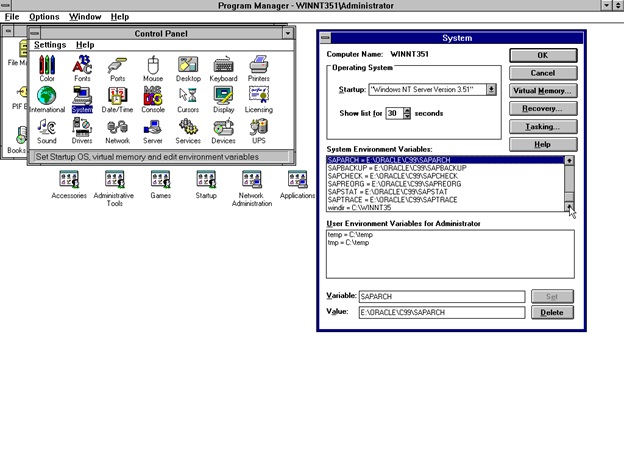Open the Keyboard settings icon
This screenshot has width=624, height=468.
click(223, 66)
